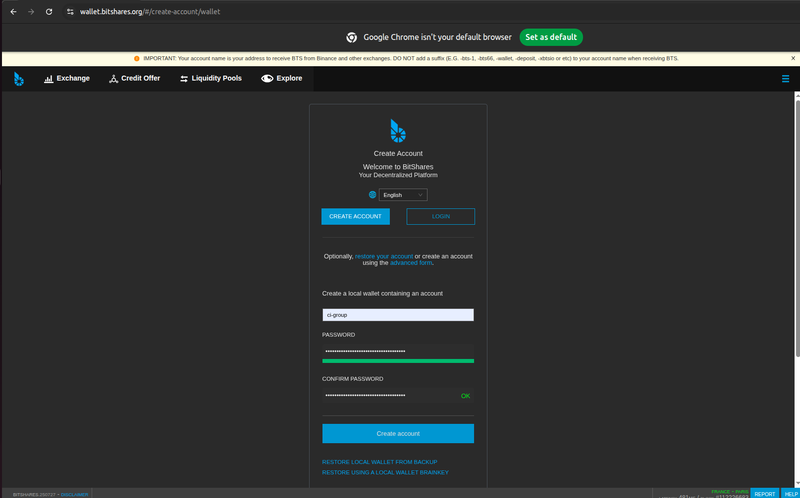Click the DISCLAIMER link in footer
Screen dimensions: 800x498
click(x=74, y=494)
